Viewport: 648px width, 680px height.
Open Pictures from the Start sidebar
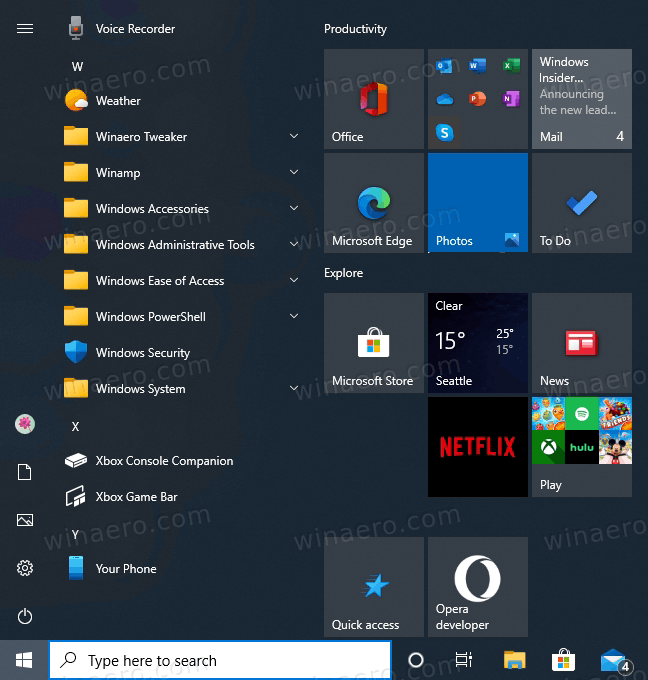[25, 520]
